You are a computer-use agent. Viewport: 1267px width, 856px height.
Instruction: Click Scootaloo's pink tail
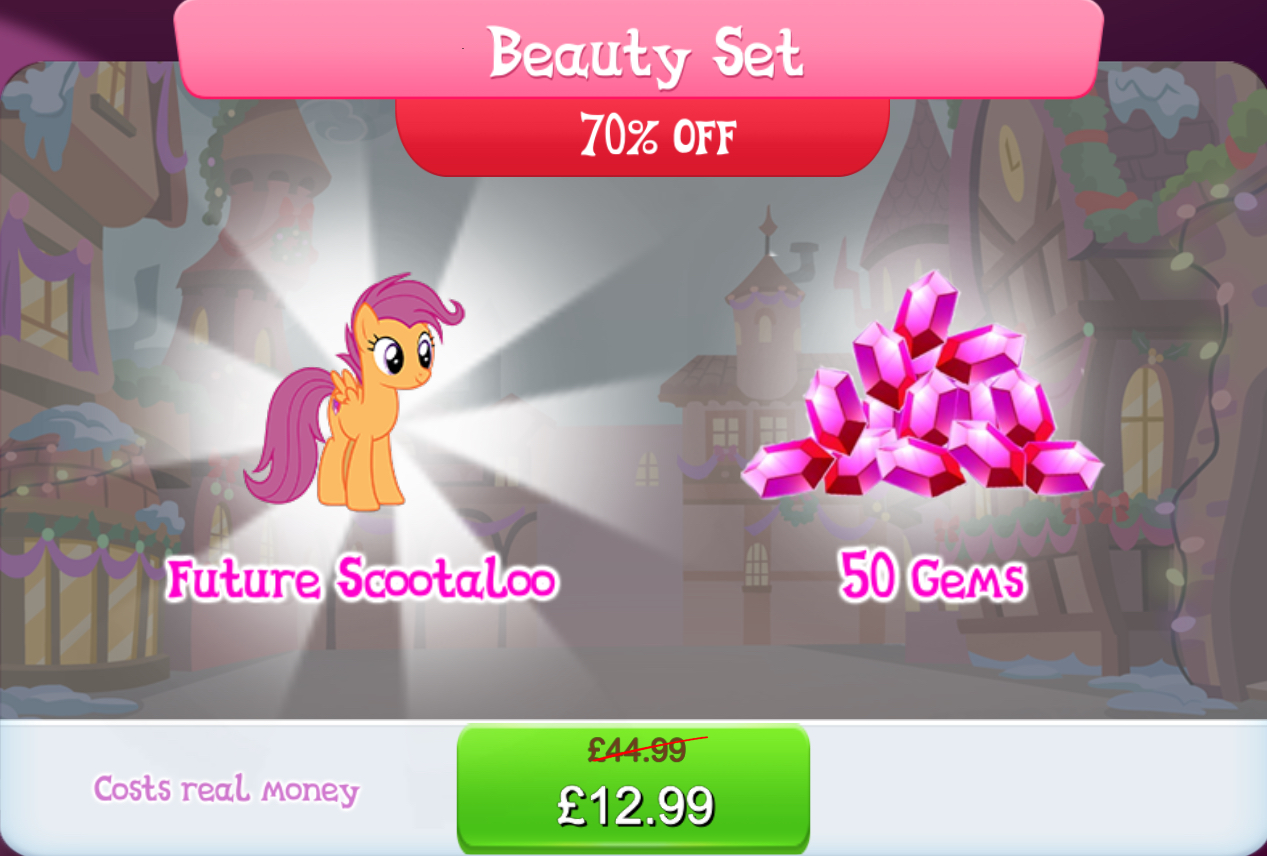tap(285, 435)
